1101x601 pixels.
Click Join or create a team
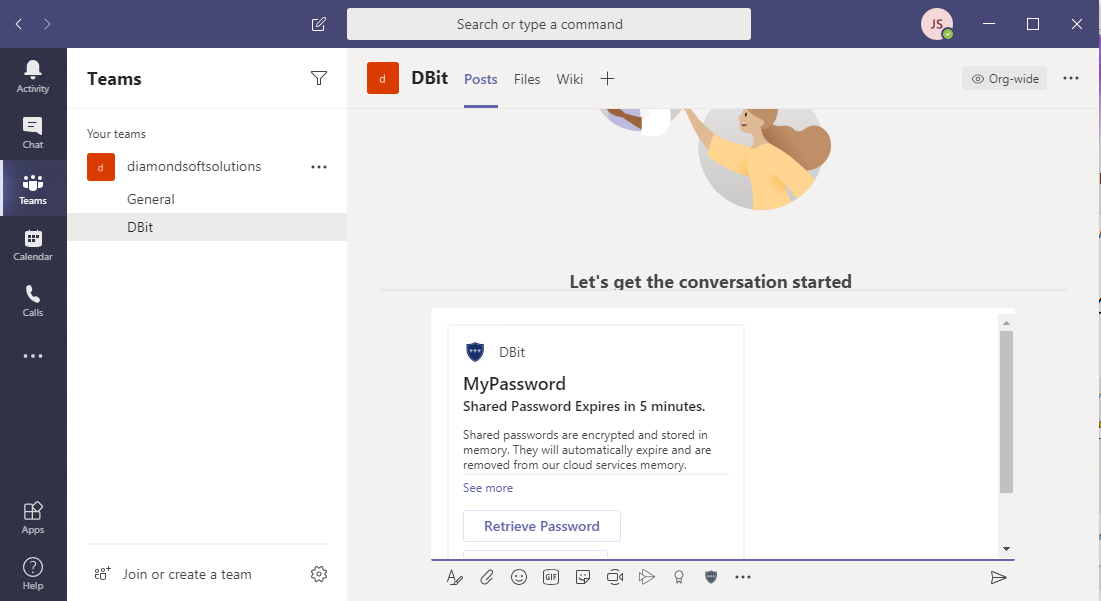173,574
